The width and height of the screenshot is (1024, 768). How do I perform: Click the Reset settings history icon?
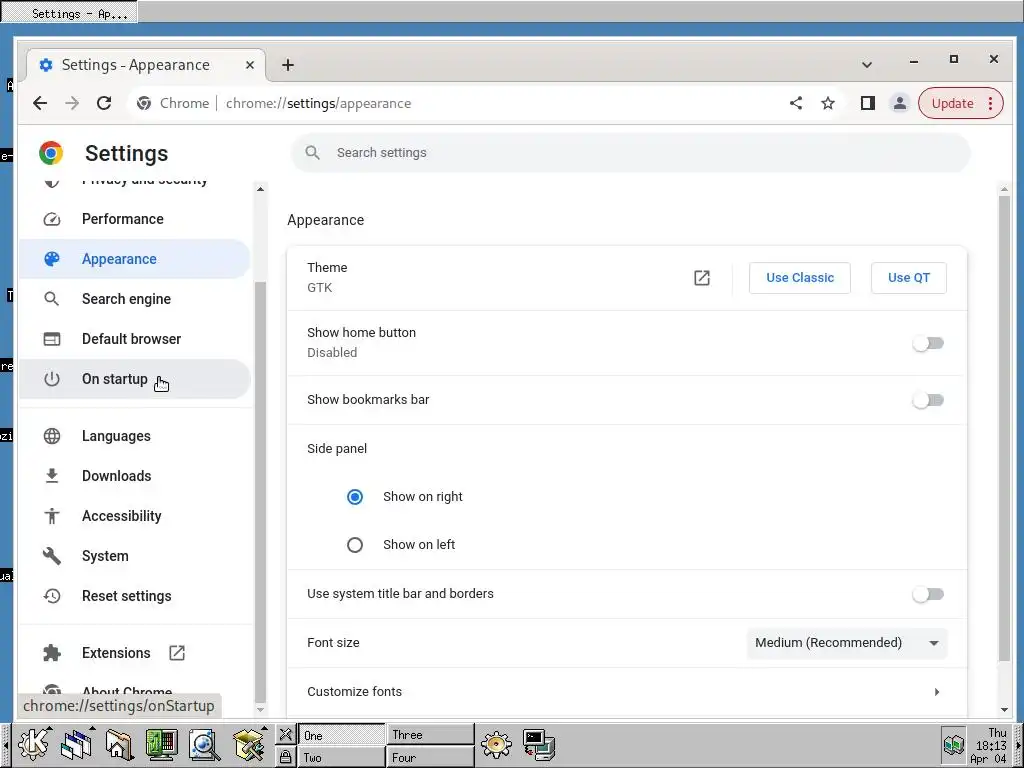pos(52,596)
